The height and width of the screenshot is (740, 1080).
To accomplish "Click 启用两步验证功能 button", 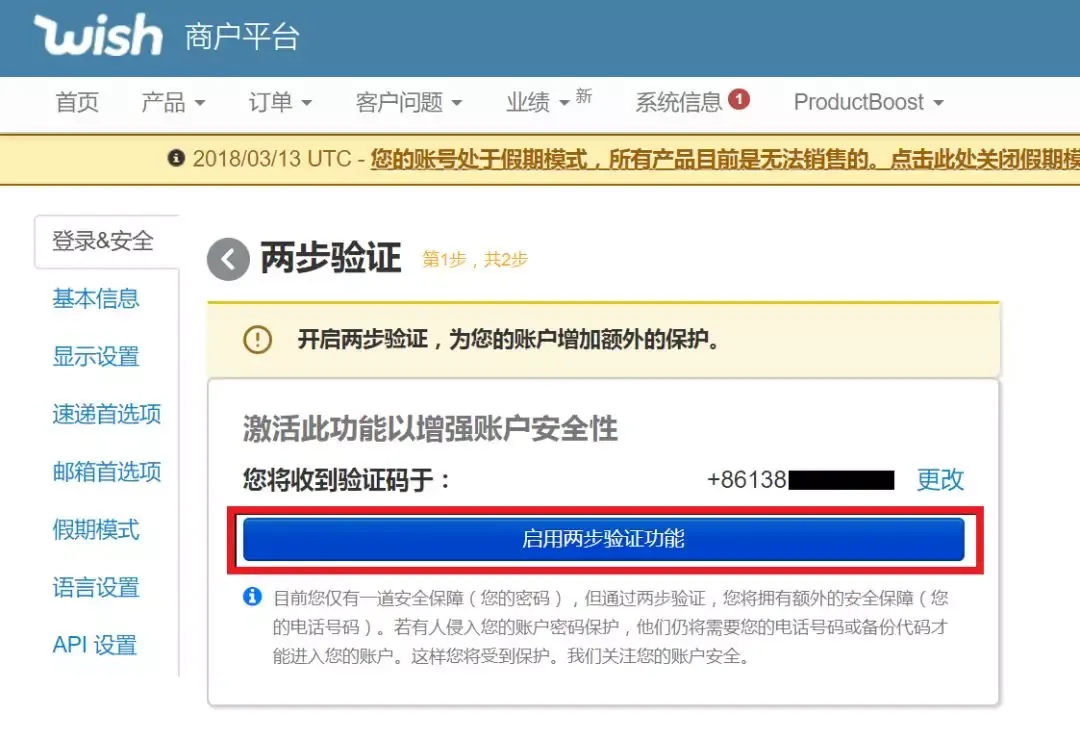I will coord(603,539).
